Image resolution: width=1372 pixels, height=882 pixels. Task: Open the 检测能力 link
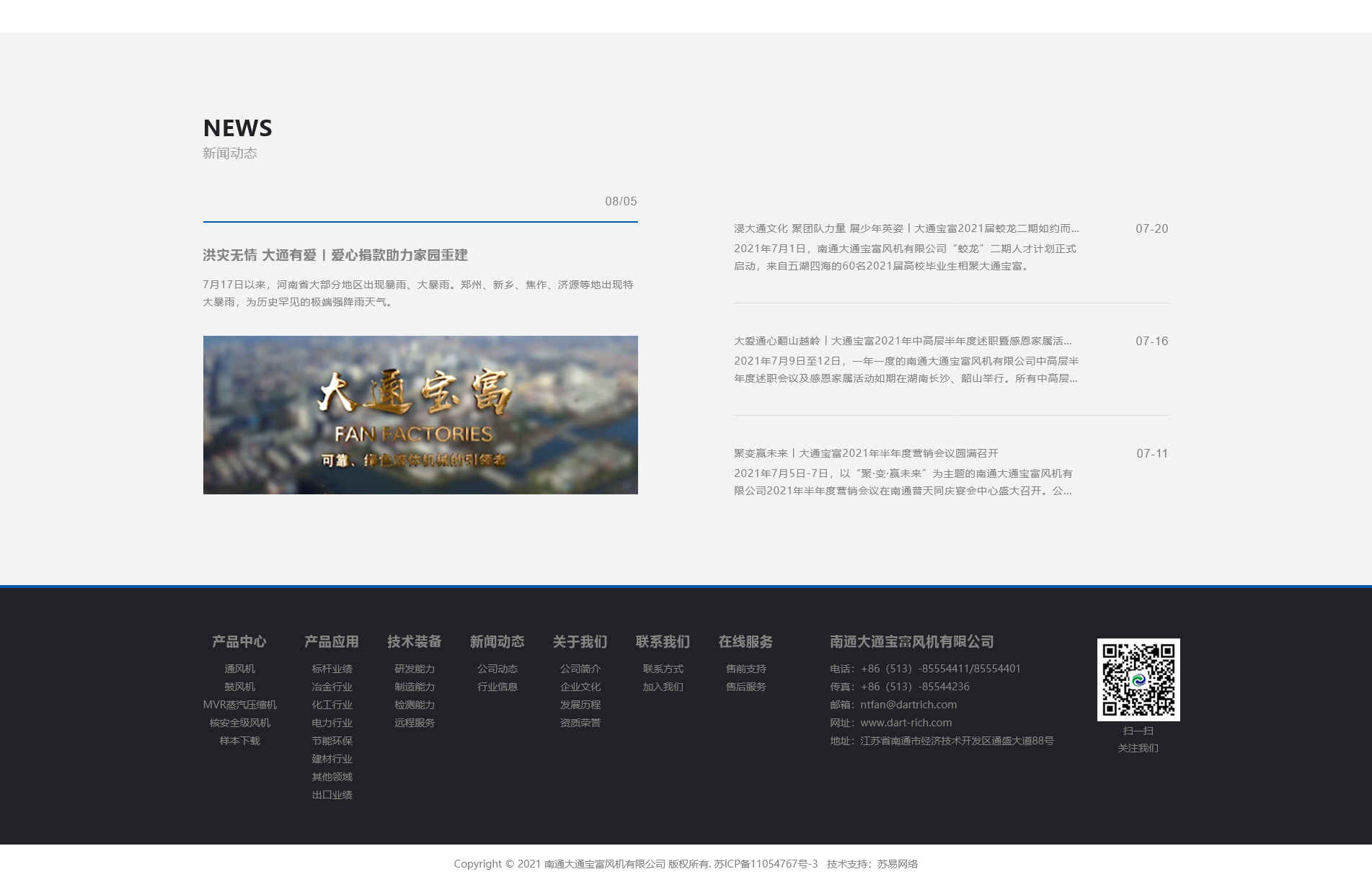(415, 705)
